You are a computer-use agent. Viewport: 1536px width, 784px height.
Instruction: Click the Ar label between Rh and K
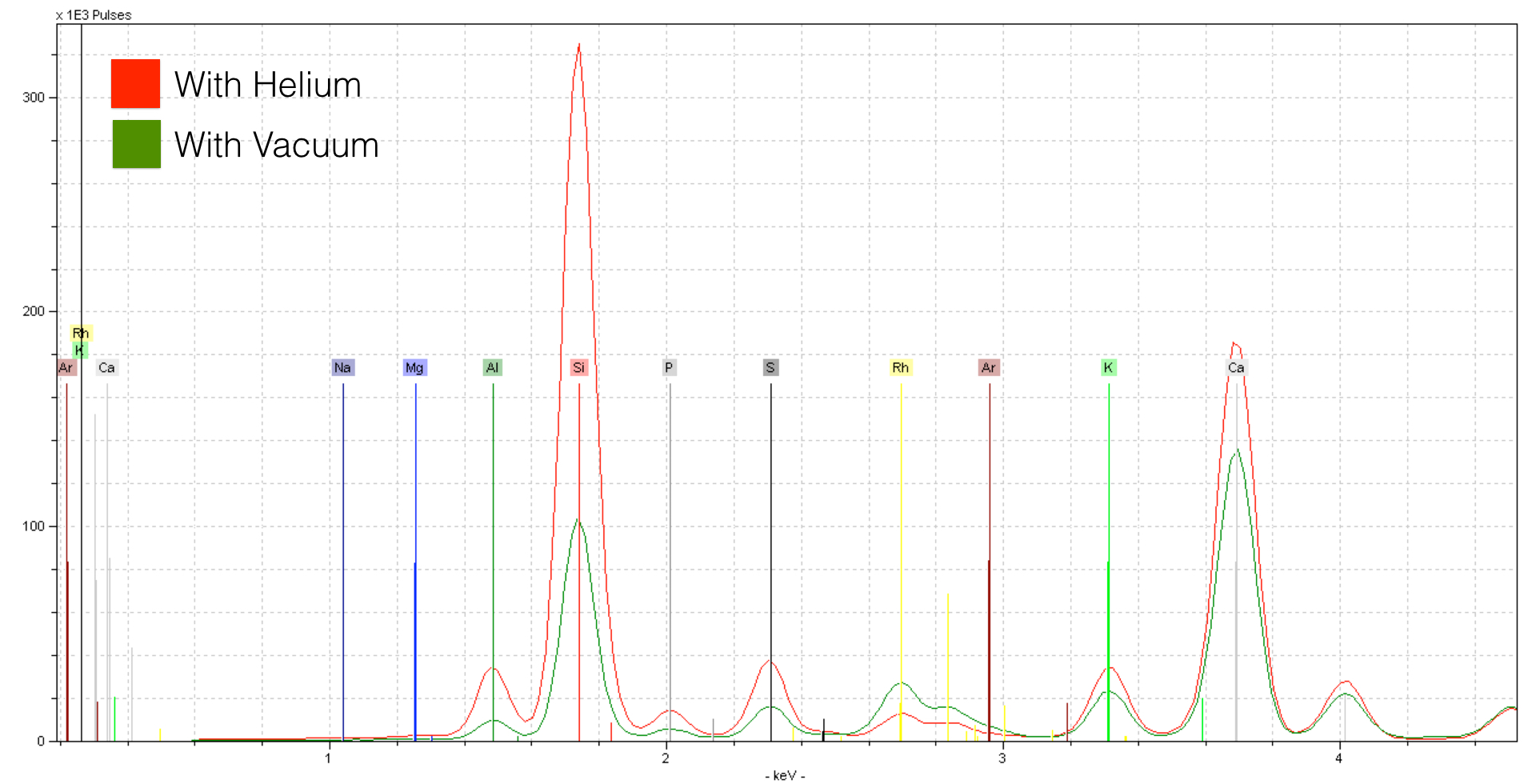tap(988, 368)
